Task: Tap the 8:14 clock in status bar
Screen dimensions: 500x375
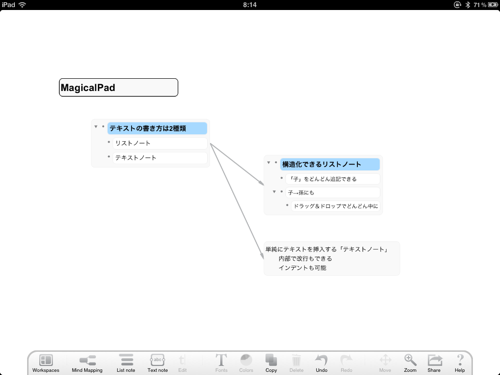Action: coord(250,5)
